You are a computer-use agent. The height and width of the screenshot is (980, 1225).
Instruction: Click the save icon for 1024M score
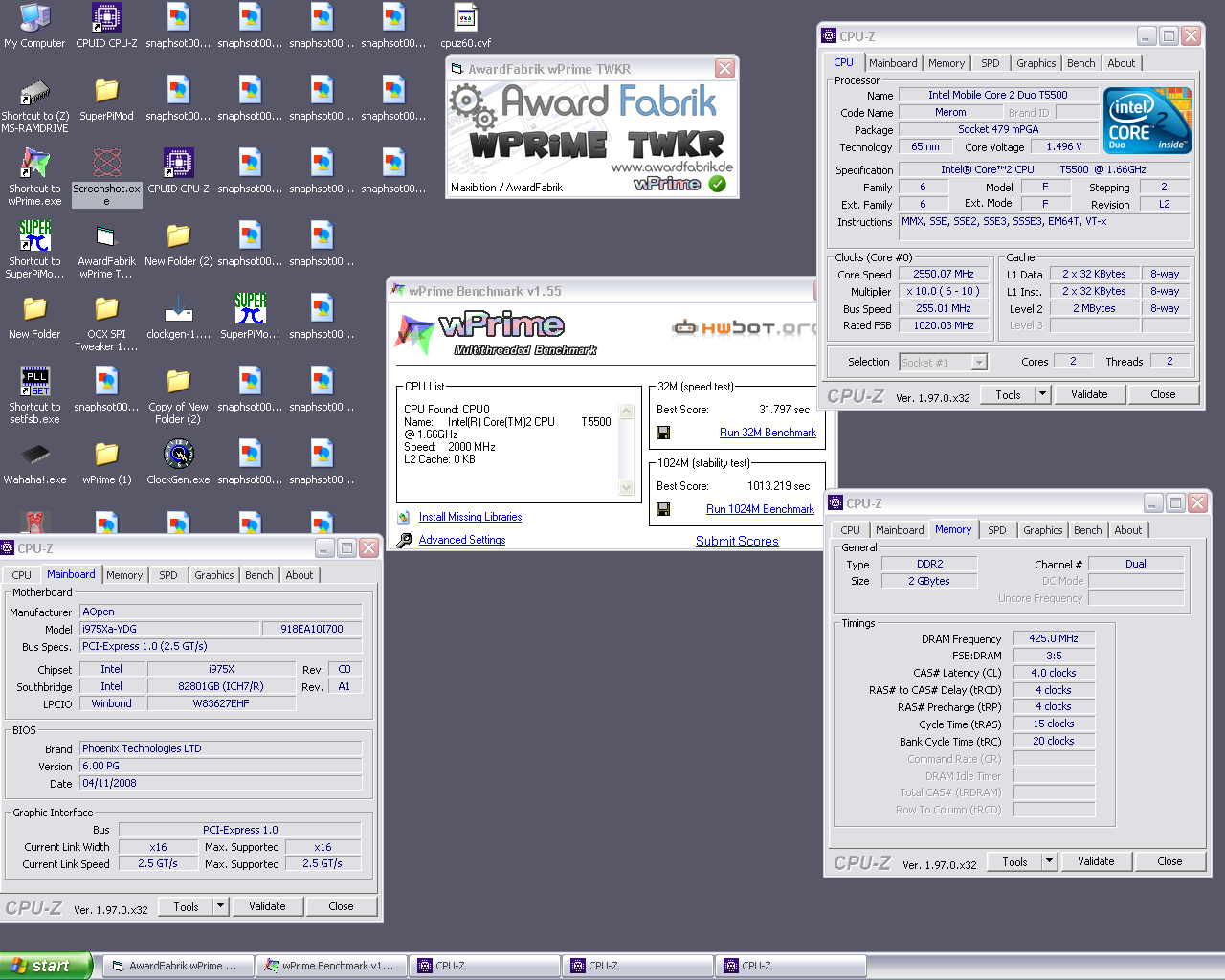[662, 509]
